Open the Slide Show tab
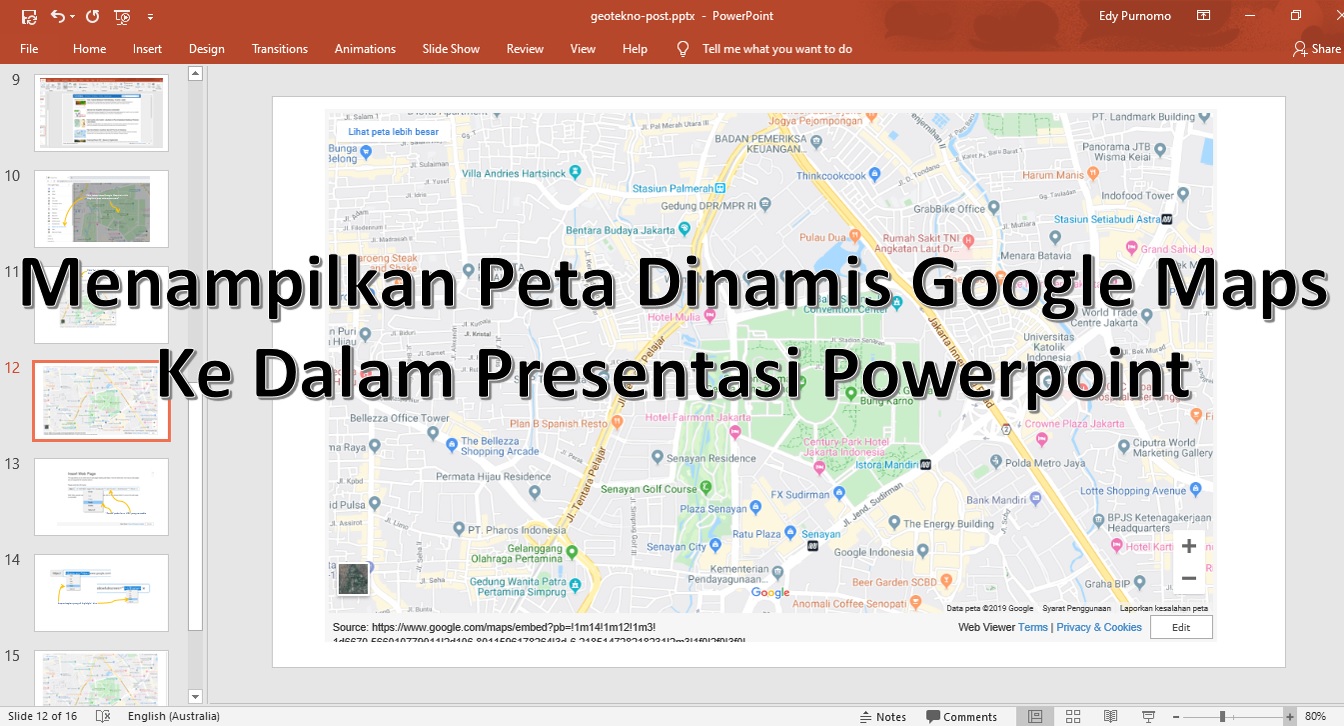The height and width of the screenshot is (726, 1344). 451,48
